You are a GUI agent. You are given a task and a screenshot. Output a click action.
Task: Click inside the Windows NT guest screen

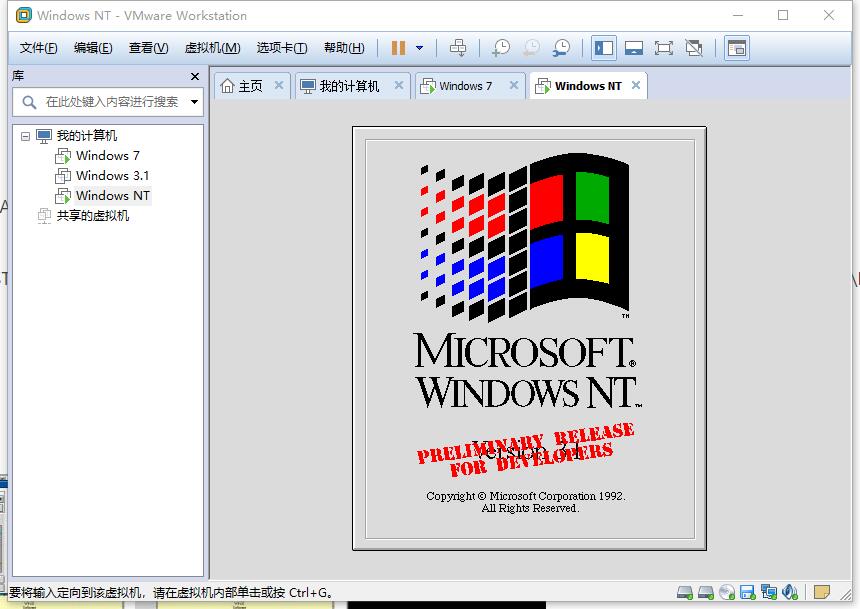coord(529,339)
